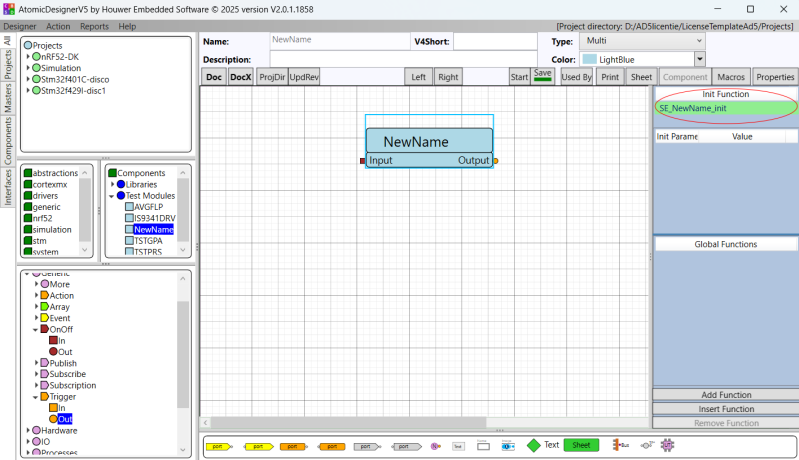Click the Save button with green bar

click(x=543, y=76)
